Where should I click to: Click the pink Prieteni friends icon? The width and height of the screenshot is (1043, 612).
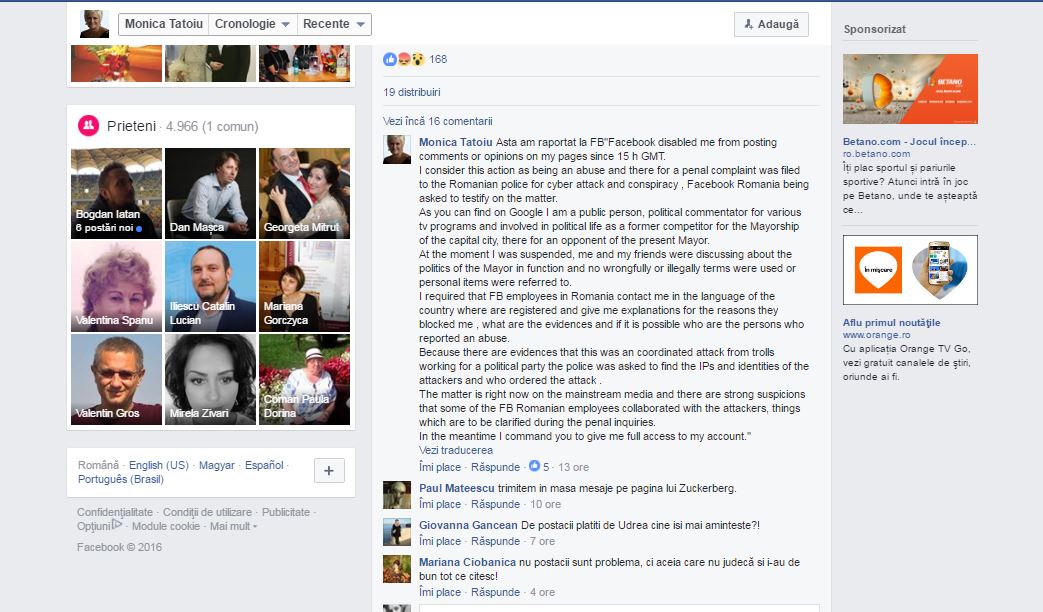88,126
